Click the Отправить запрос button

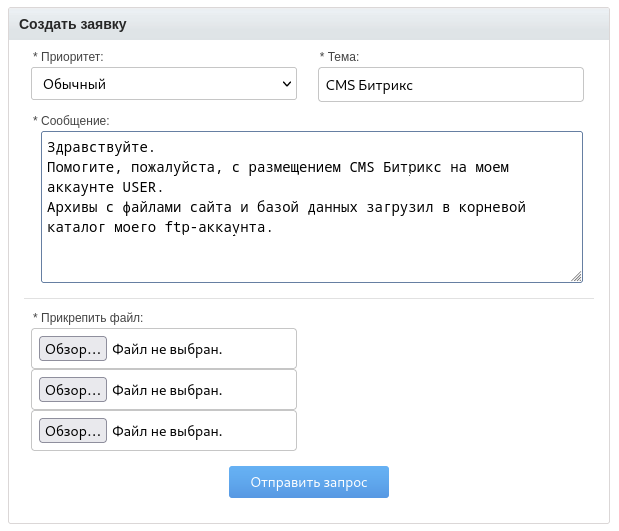tap(308, 482)
